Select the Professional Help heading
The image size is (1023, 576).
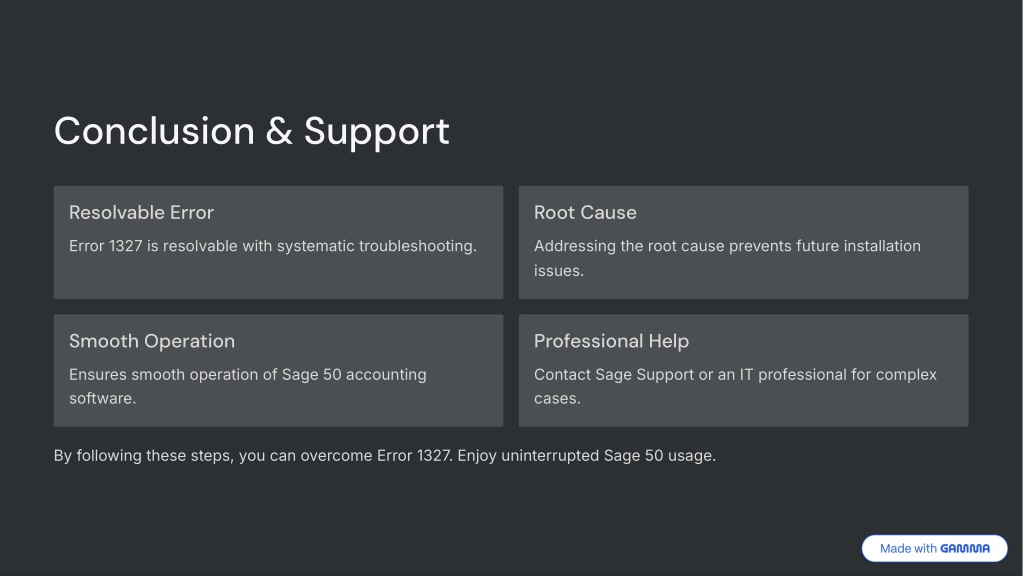(x=611, y=341)
